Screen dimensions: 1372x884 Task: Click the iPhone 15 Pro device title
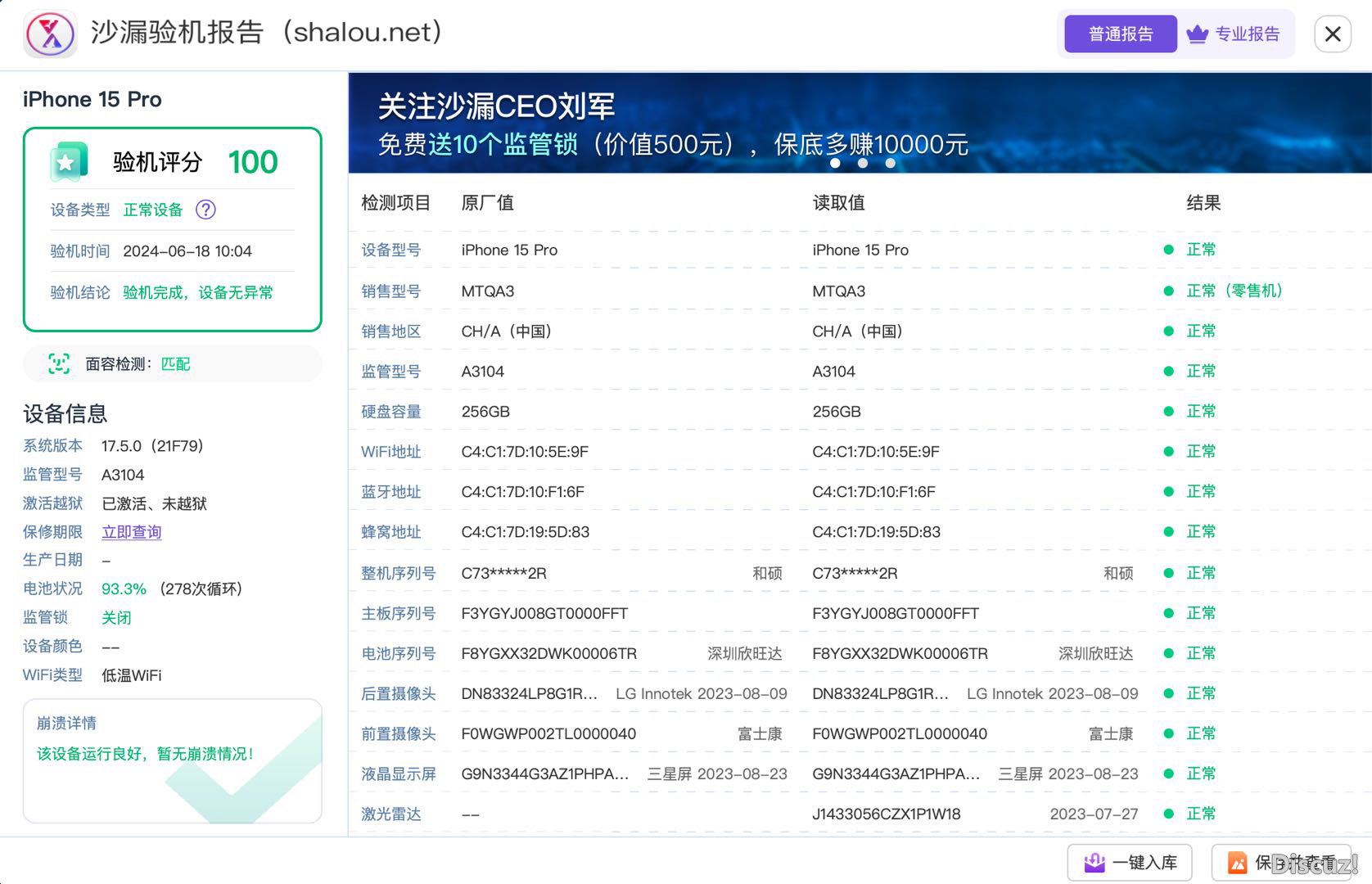93,100
